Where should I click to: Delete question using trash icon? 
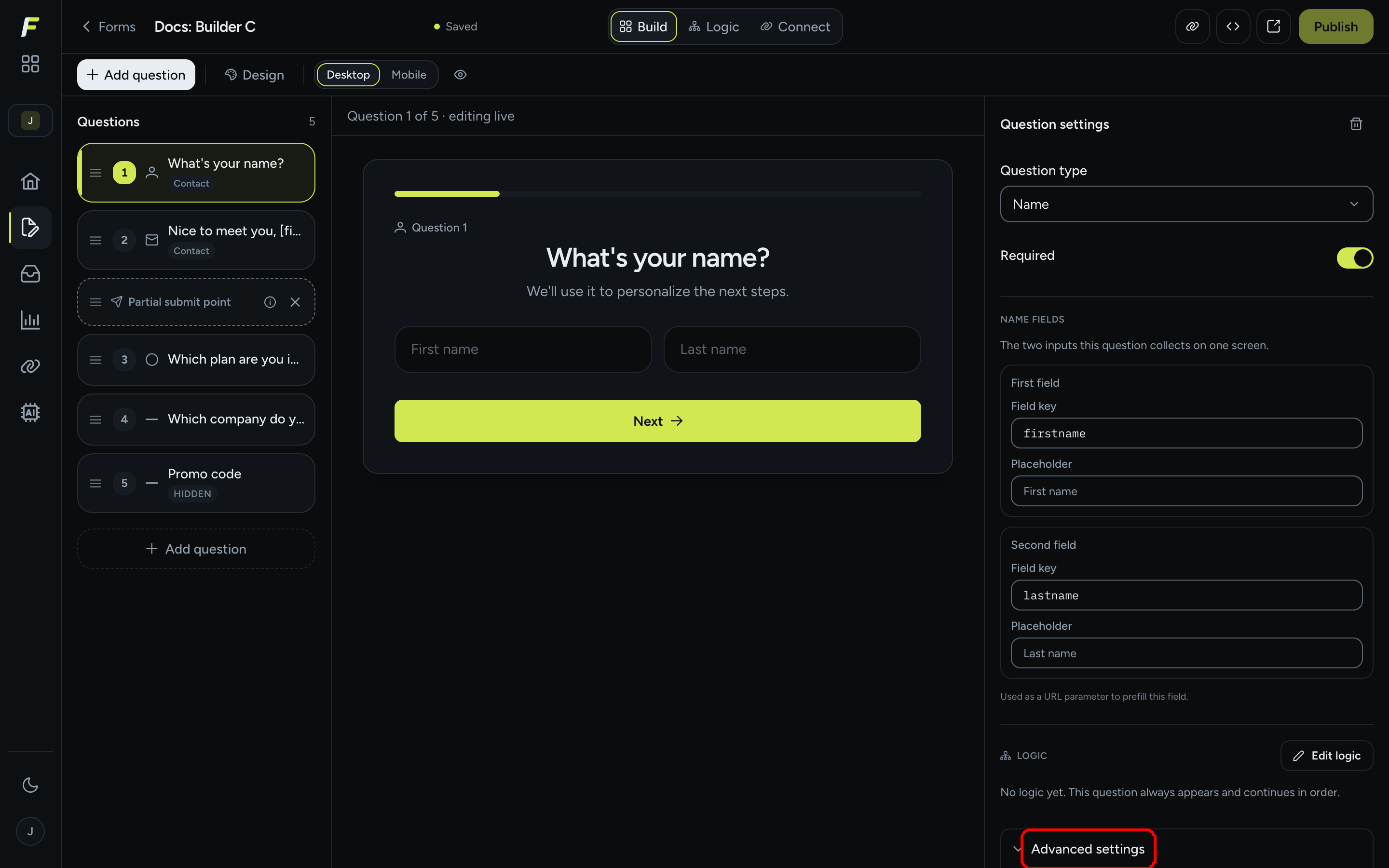1356,124
